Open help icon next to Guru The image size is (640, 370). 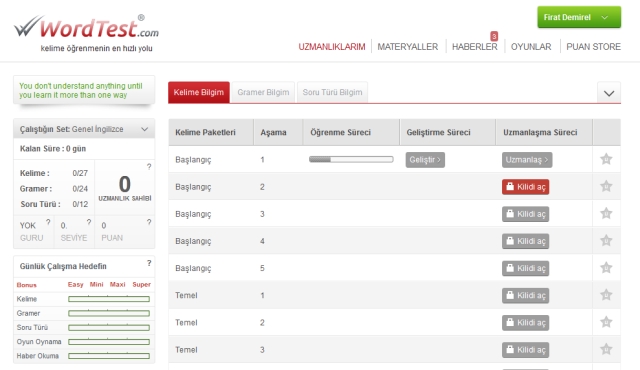pos(48,222)
